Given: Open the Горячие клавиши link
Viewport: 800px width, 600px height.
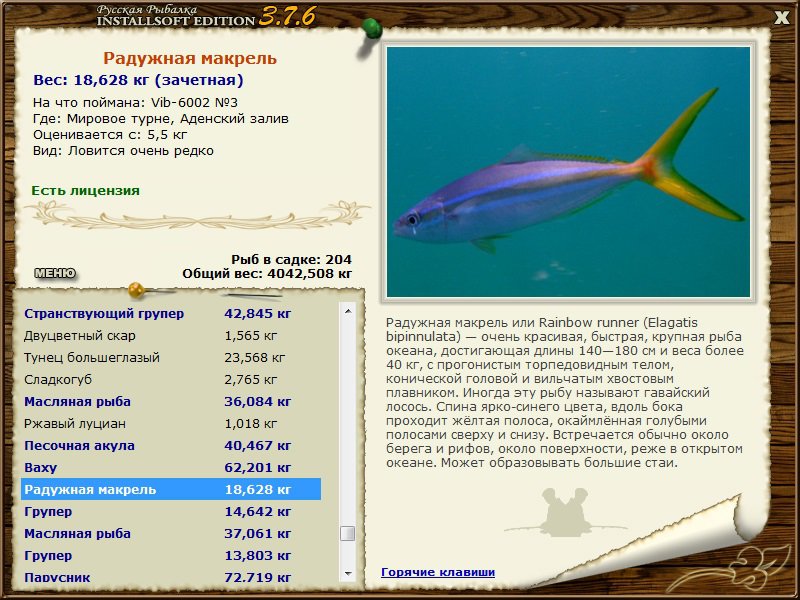Looking at the screenshot, I should coord(438,572).
